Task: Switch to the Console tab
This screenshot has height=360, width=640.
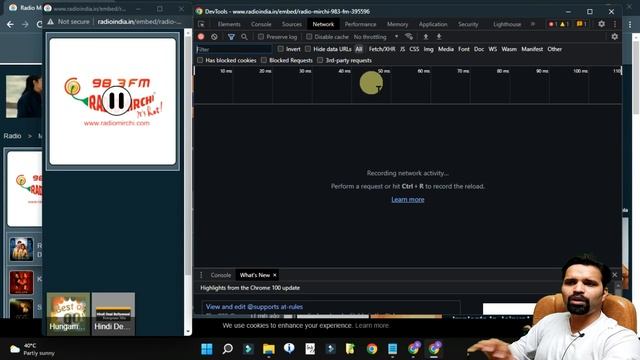Action: pyautogui.click(x=261, y=24)
